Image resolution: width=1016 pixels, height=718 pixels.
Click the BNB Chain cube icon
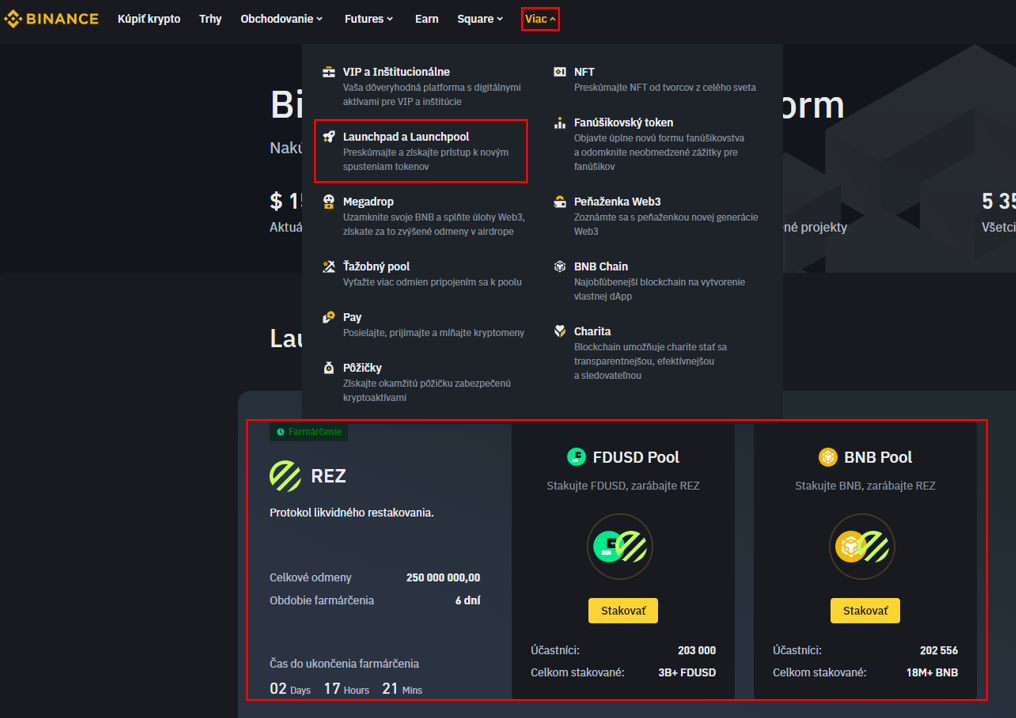click(560, 266)
